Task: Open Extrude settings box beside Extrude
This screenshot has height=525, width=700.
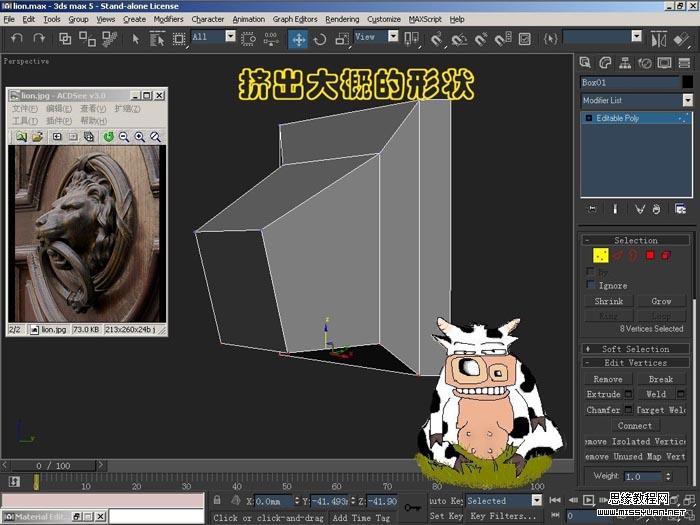Action: 629,394
